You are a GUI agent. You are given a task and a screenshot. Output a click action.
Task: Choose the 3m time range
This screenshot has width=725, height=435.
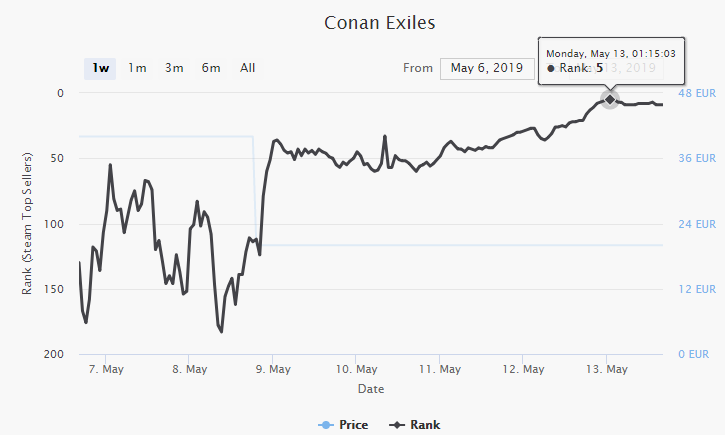174,68
